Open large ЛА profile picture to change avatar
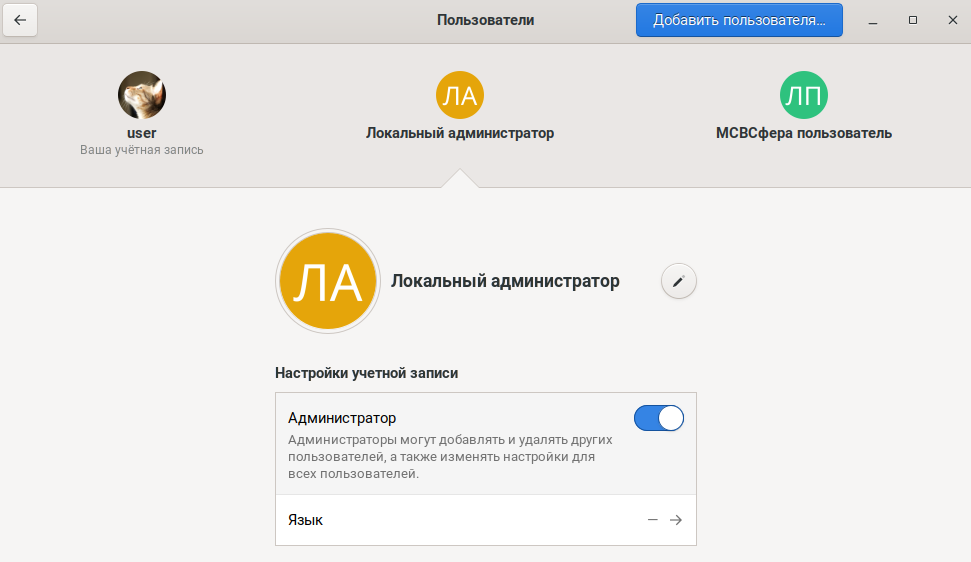 pyautogui.click(x=328, y=282)
